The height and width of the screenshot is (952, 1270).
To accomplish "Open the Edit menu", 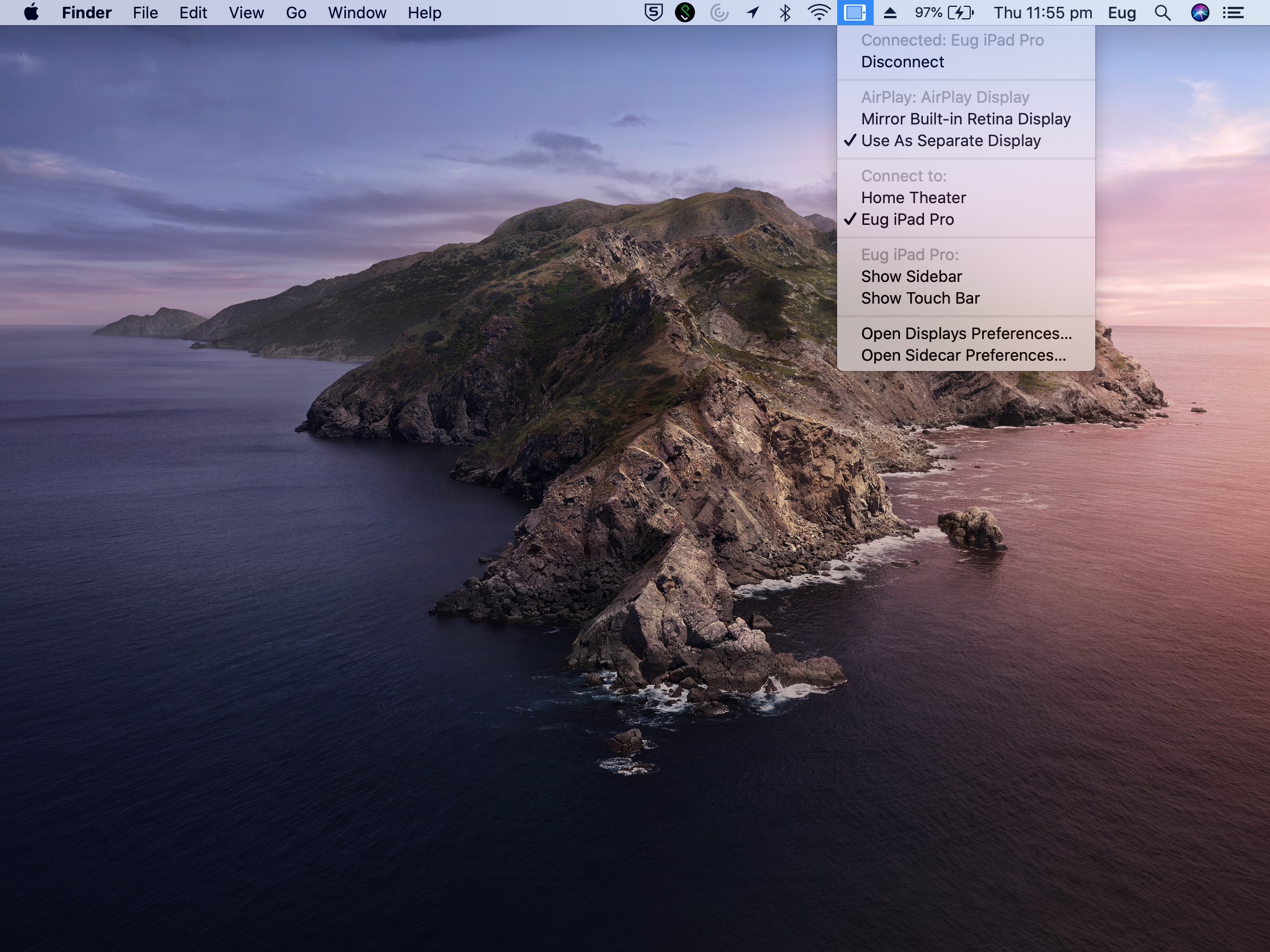I will 193,13.
